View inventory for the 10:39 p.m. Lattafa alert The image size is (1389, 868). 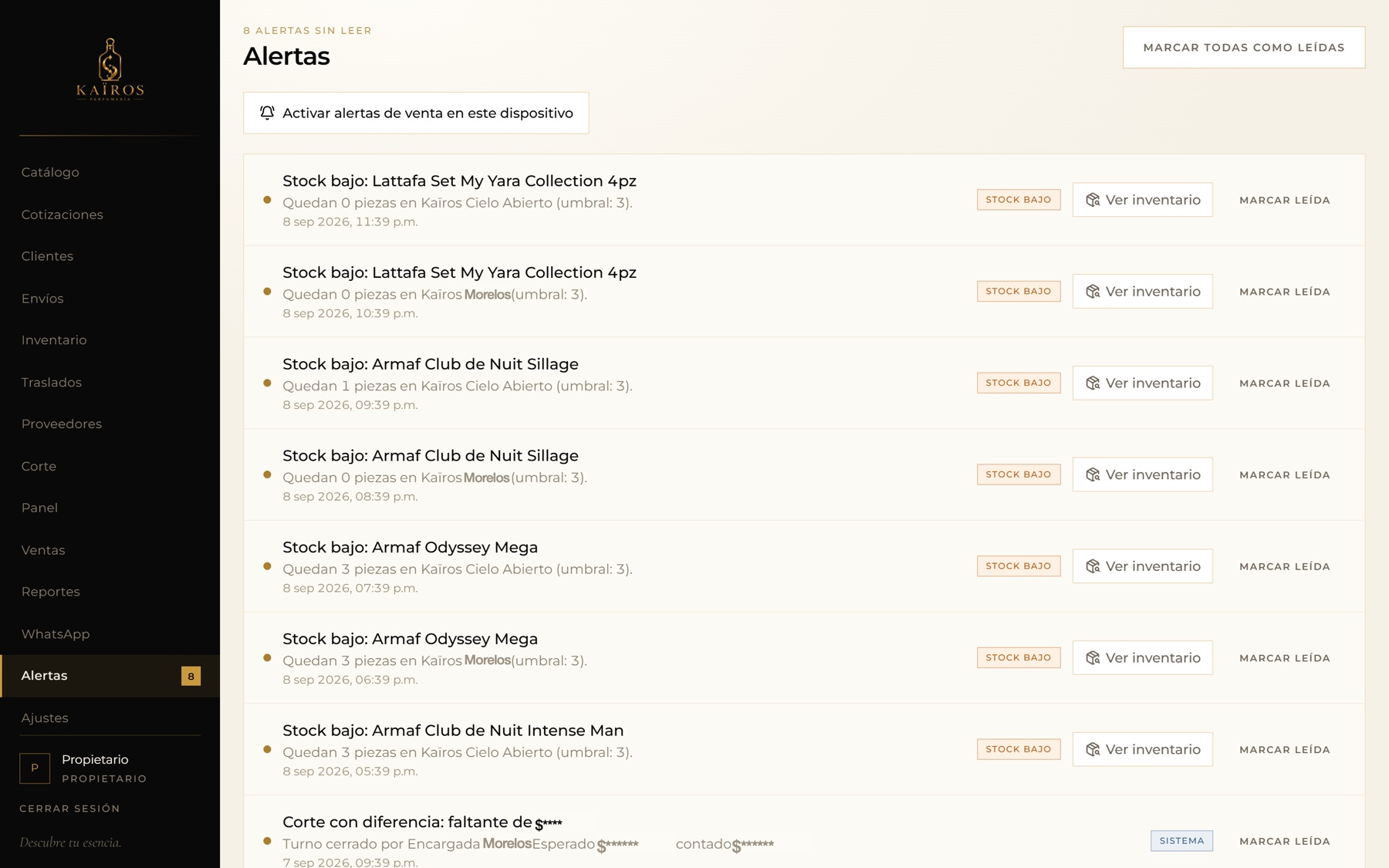[1143, 292]
